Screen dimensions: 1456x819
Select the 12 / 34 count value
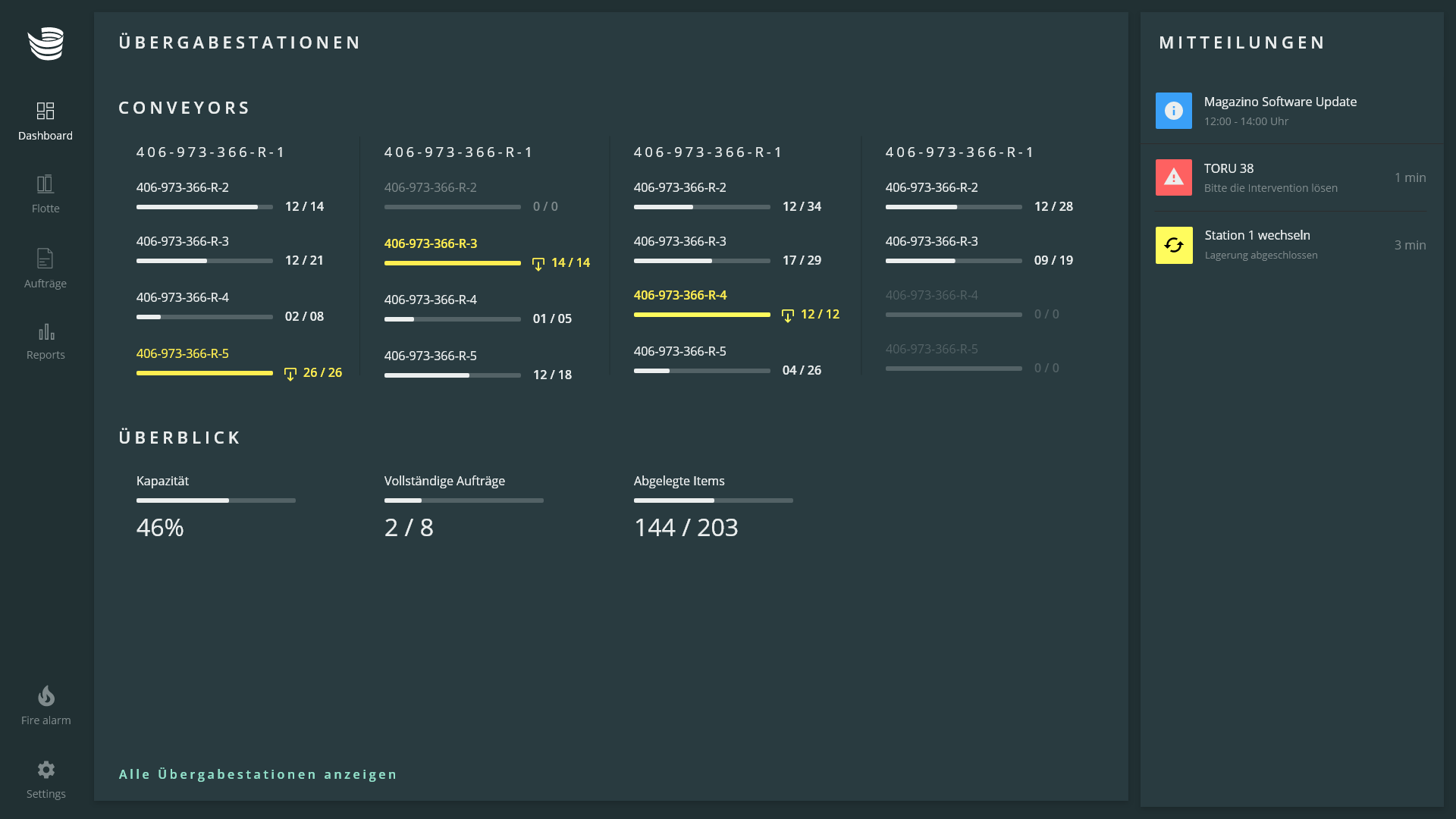[802, 206]
